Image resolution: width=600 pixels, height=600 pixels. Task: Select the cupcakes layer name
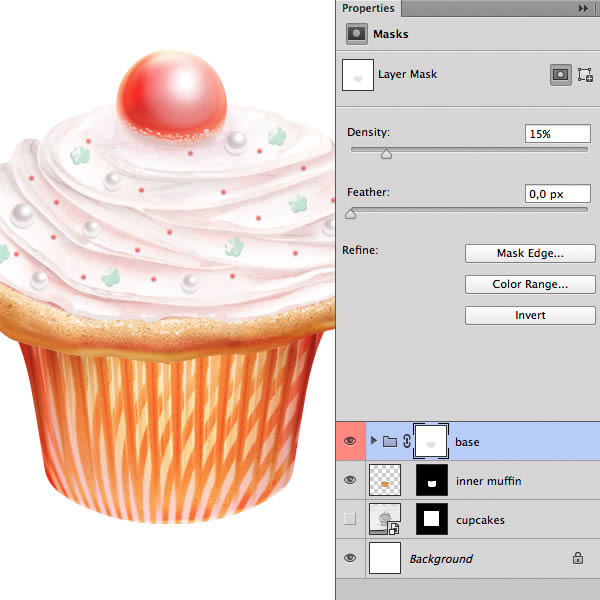pyautogui.click(x=480, y=520)
